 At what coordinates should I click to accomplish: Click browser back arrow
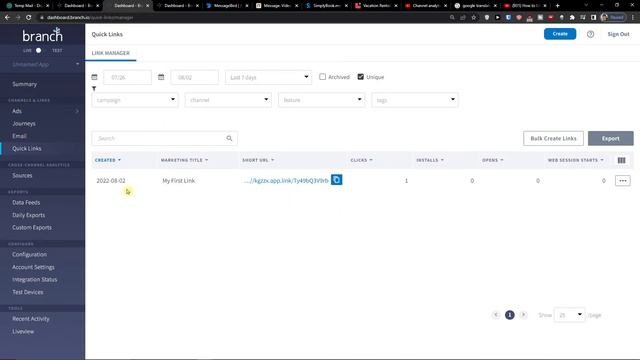pos(7,18)
